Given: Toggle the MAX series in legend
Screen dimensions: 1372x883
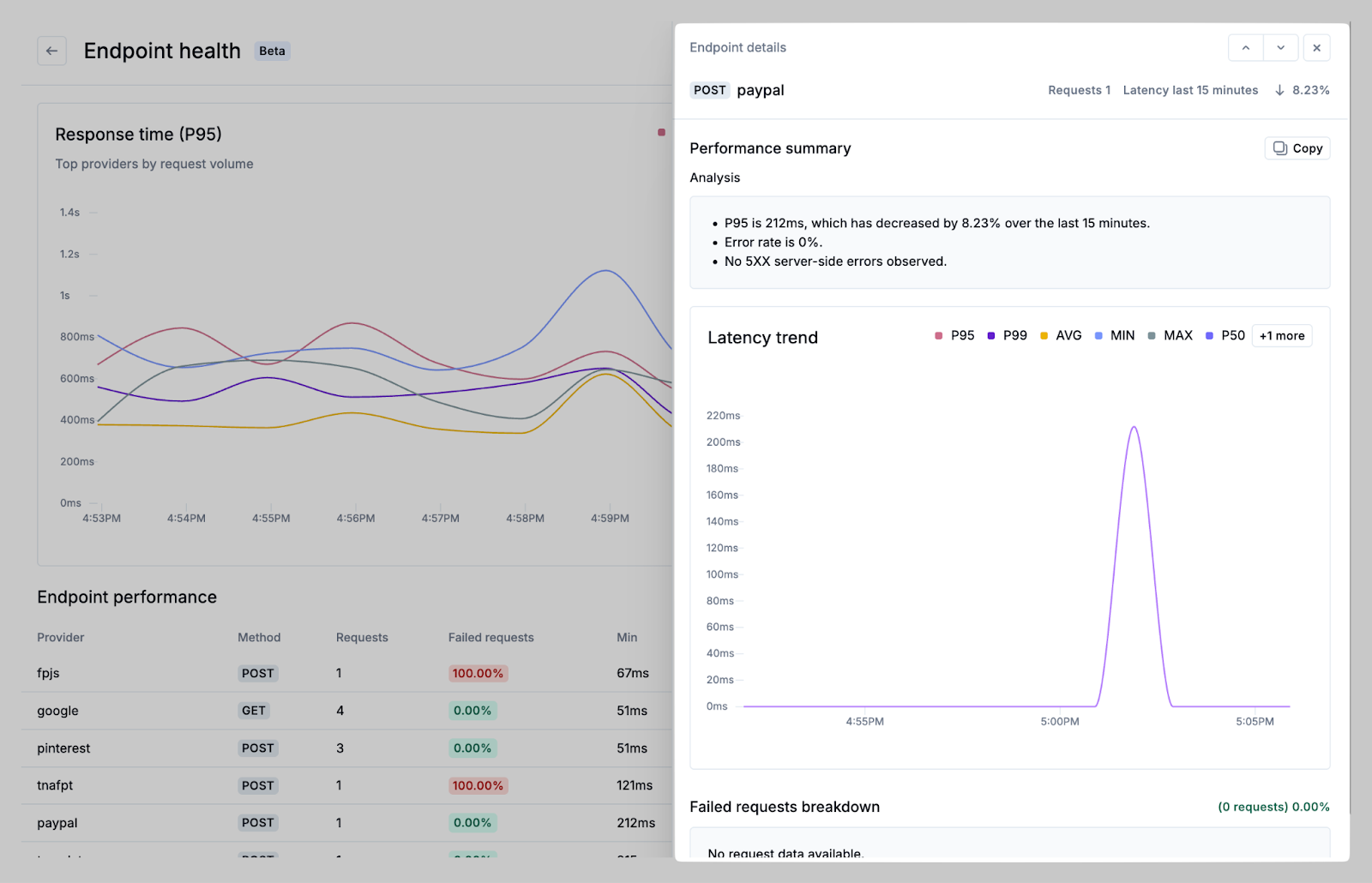Looking at the screenshot, I should point(1170,335).
